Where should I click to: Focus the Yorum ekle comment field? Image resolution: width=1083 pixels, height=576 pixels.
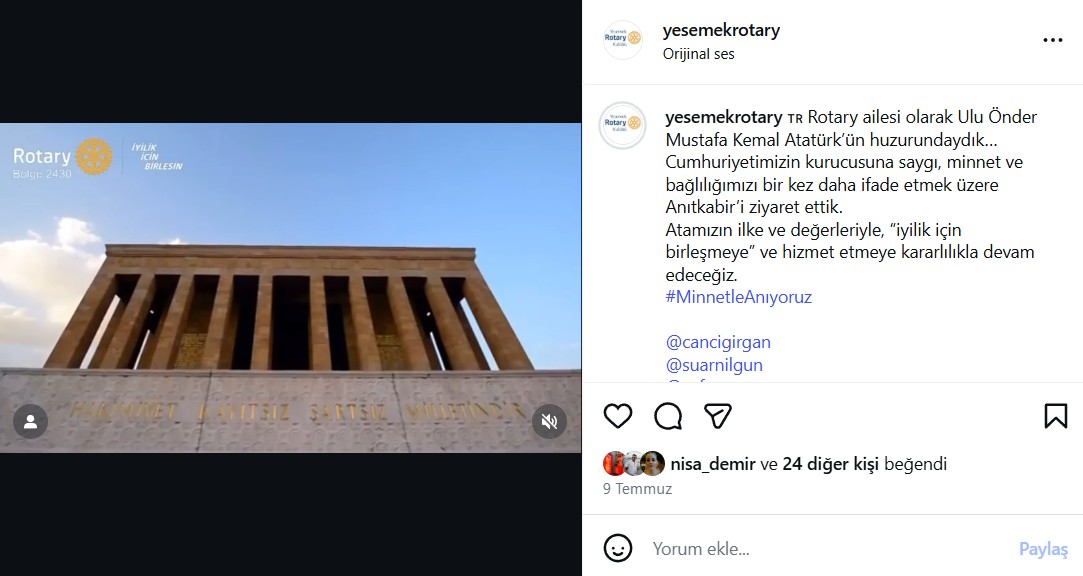(x=829, y=549)
